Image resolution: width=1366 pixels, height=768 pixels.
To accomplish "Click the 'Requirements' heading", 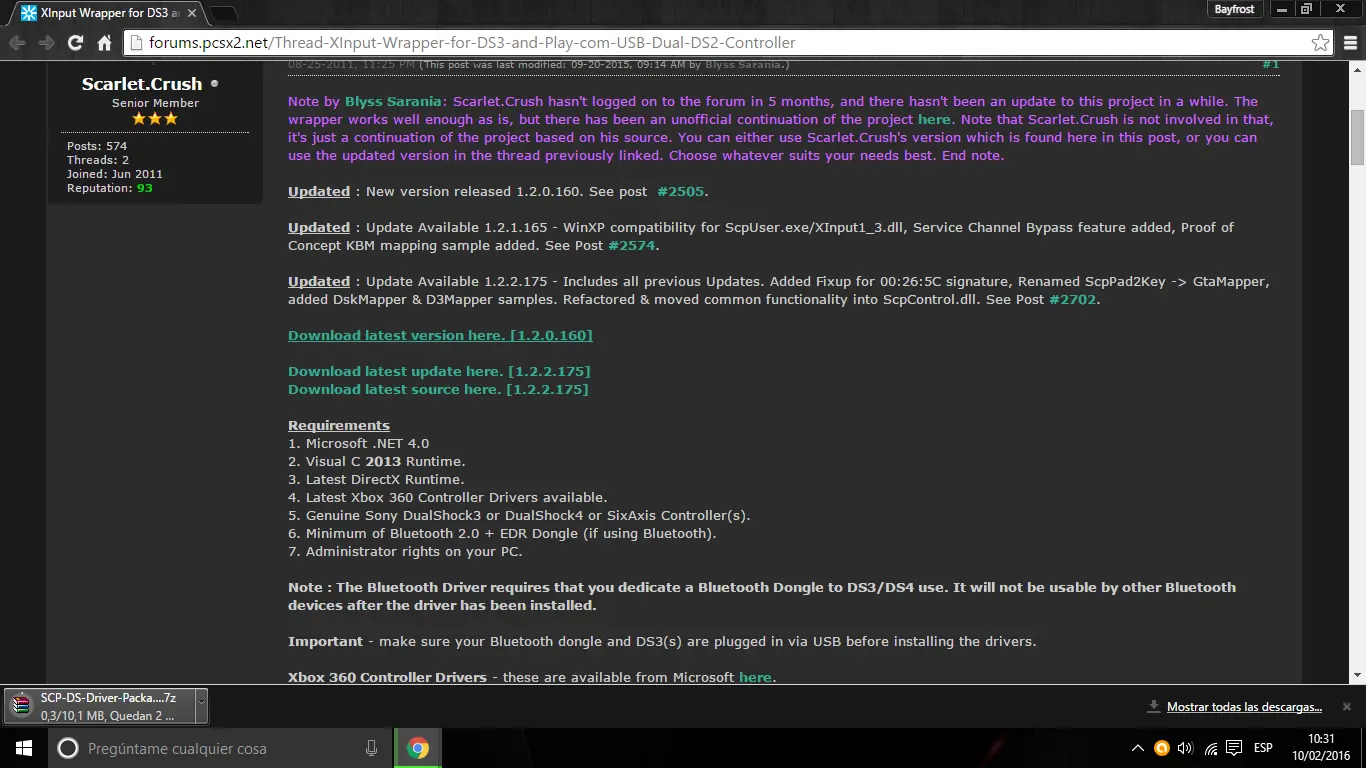I will click(x=339, y=425).
